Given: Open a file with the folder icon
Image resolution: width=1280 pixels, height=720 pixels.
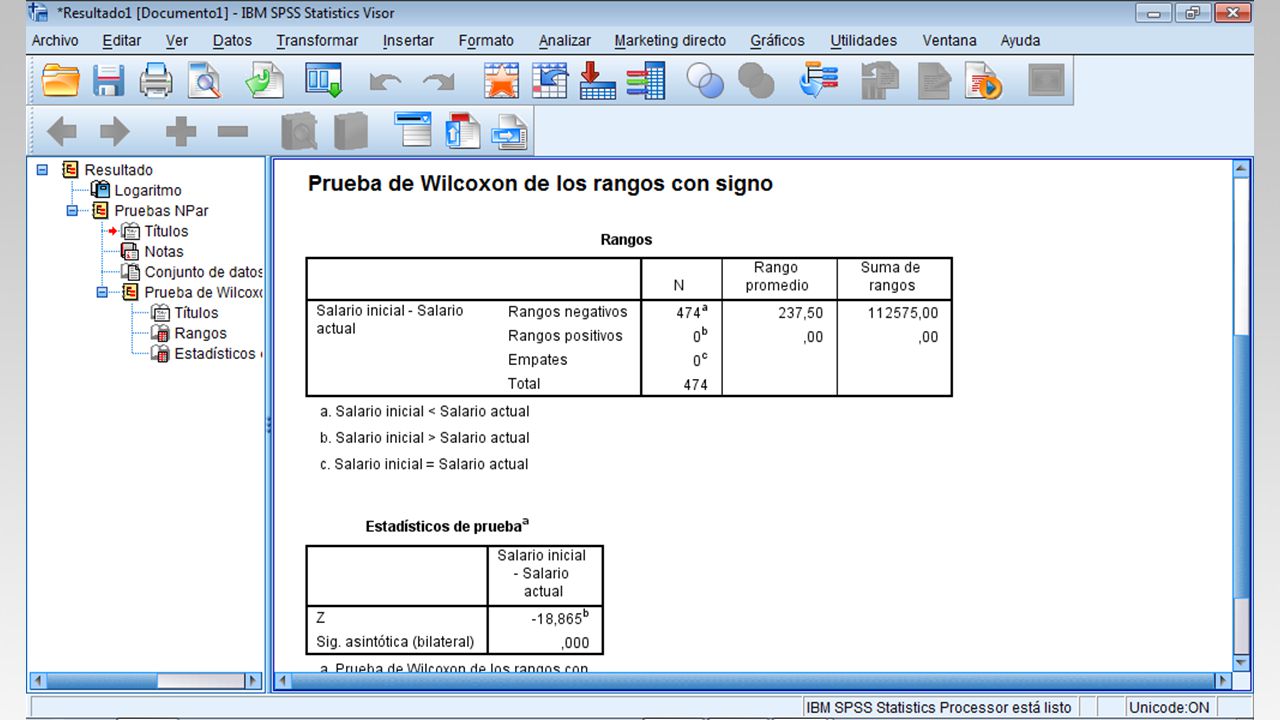Looking at the screenshot, I should (x=60, y=81).
